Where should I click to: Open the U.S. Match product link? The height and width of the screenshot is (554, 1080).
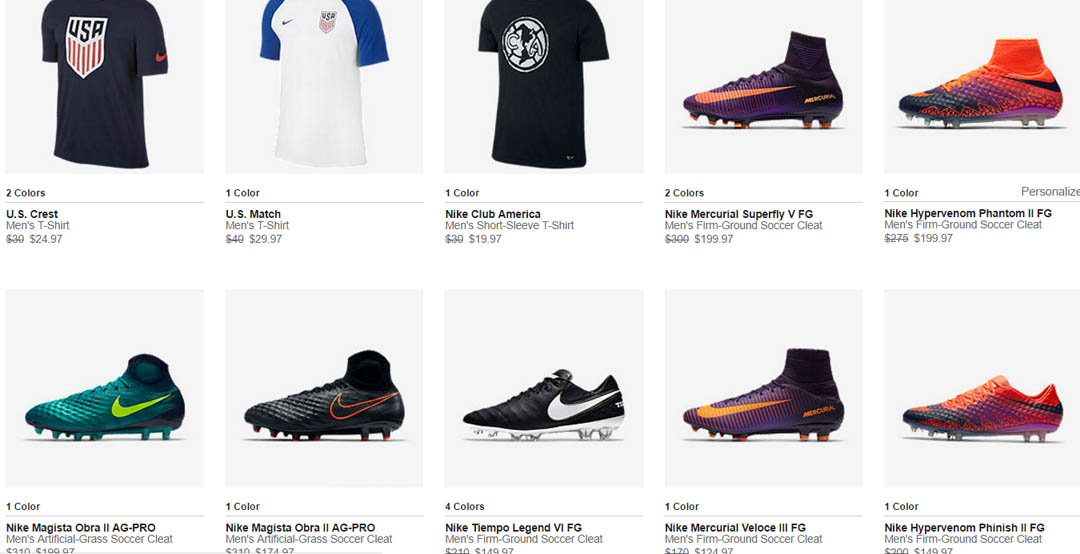[253, 214]
